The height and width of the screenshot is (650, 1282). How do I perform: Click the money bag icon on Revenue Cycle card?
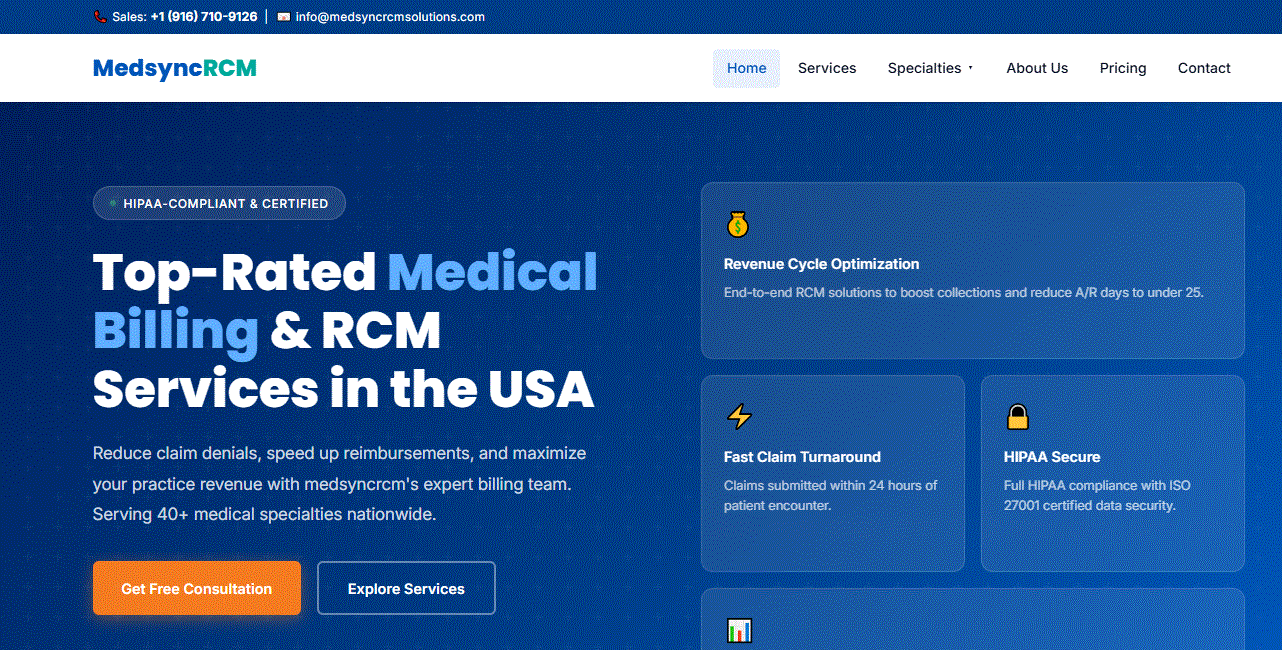[x=737, y=225]
